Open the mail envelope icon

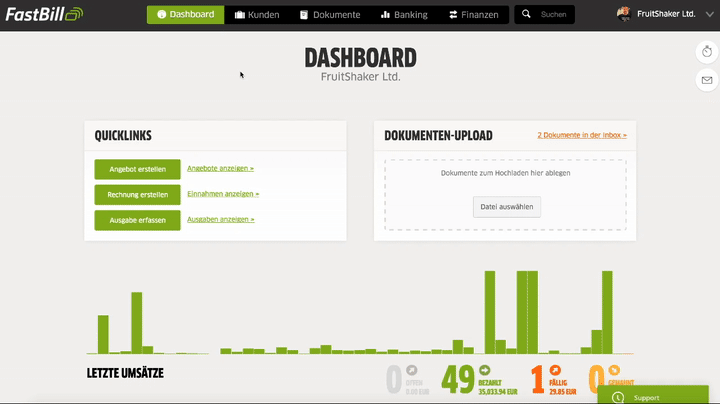pyautogui.click(x=706, y=80)
